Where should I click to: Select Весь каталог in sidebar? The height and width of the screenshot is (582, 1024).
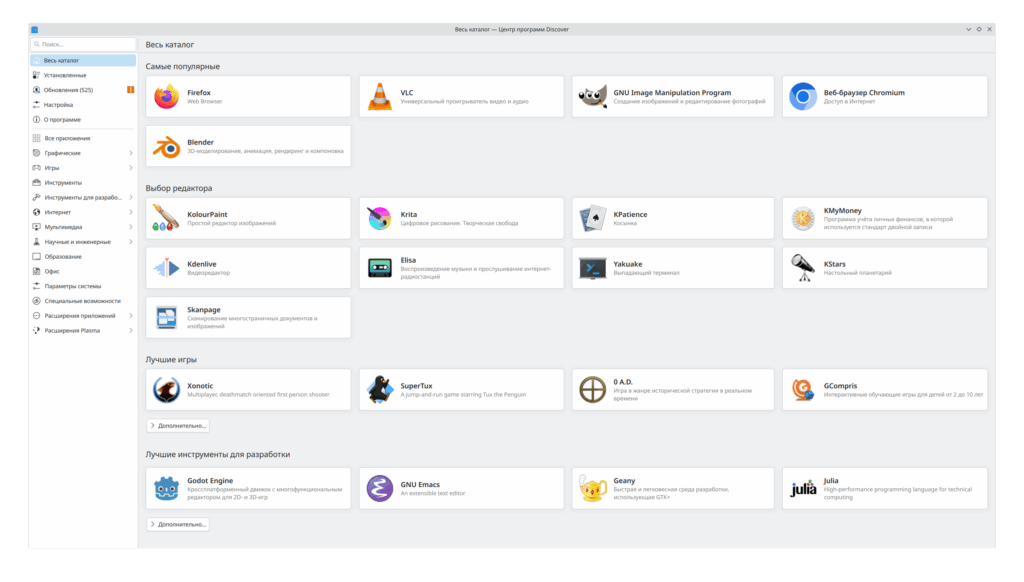[83, 60]
